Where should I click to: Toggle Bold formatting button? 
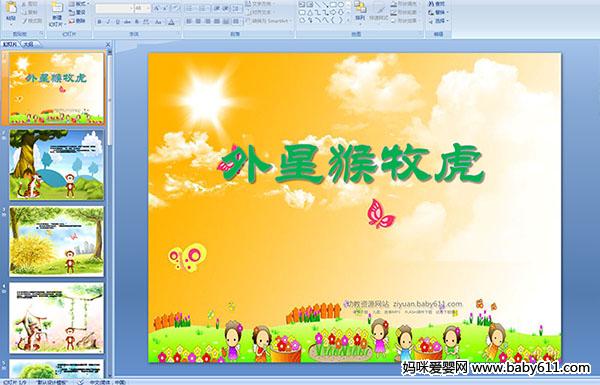pyautogui.click(x=99, y=22)
